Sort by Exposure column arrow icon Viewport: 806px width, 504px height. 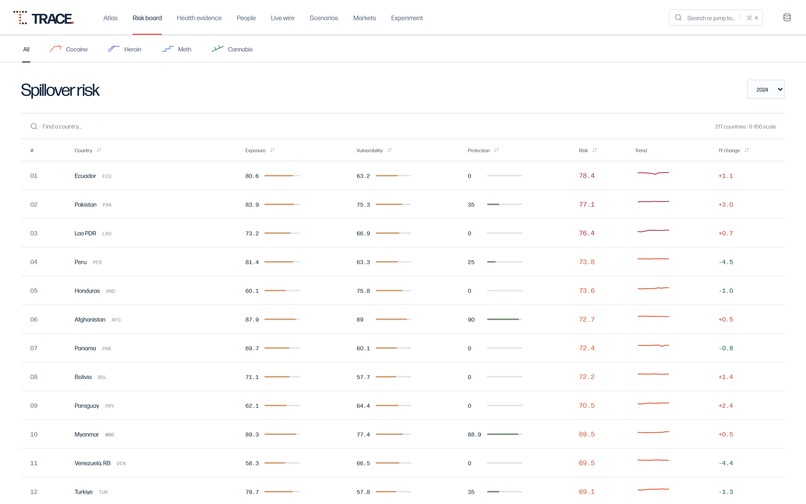(x=272, y=150)
